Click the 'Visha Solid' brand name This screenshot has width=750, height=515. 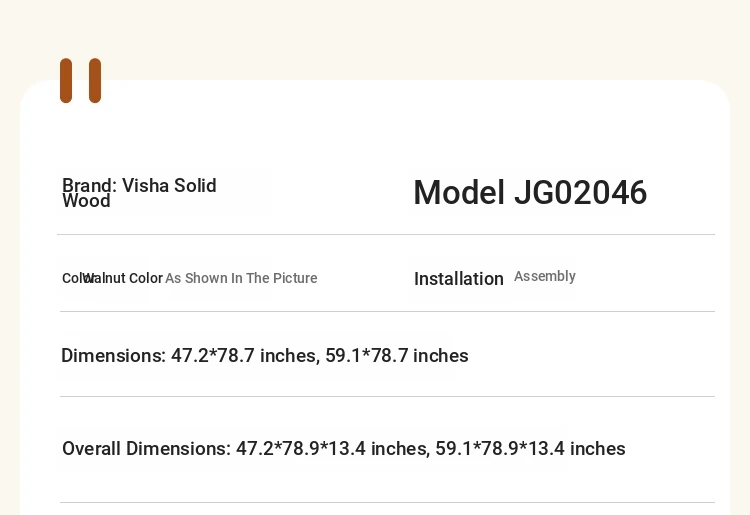coord(169,186)
